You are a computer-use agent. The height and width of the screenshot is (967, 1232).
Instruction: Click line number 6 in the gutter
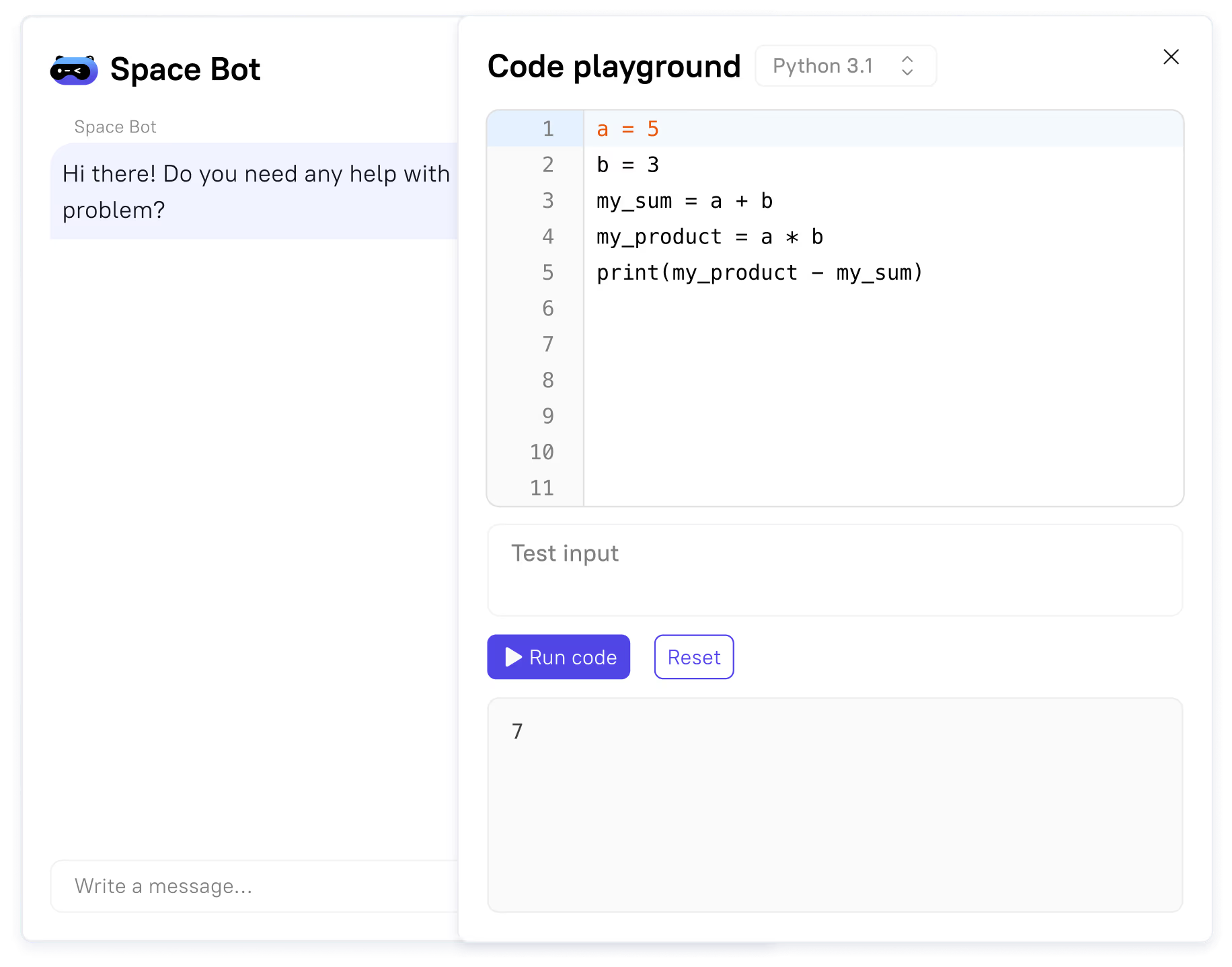548,309
